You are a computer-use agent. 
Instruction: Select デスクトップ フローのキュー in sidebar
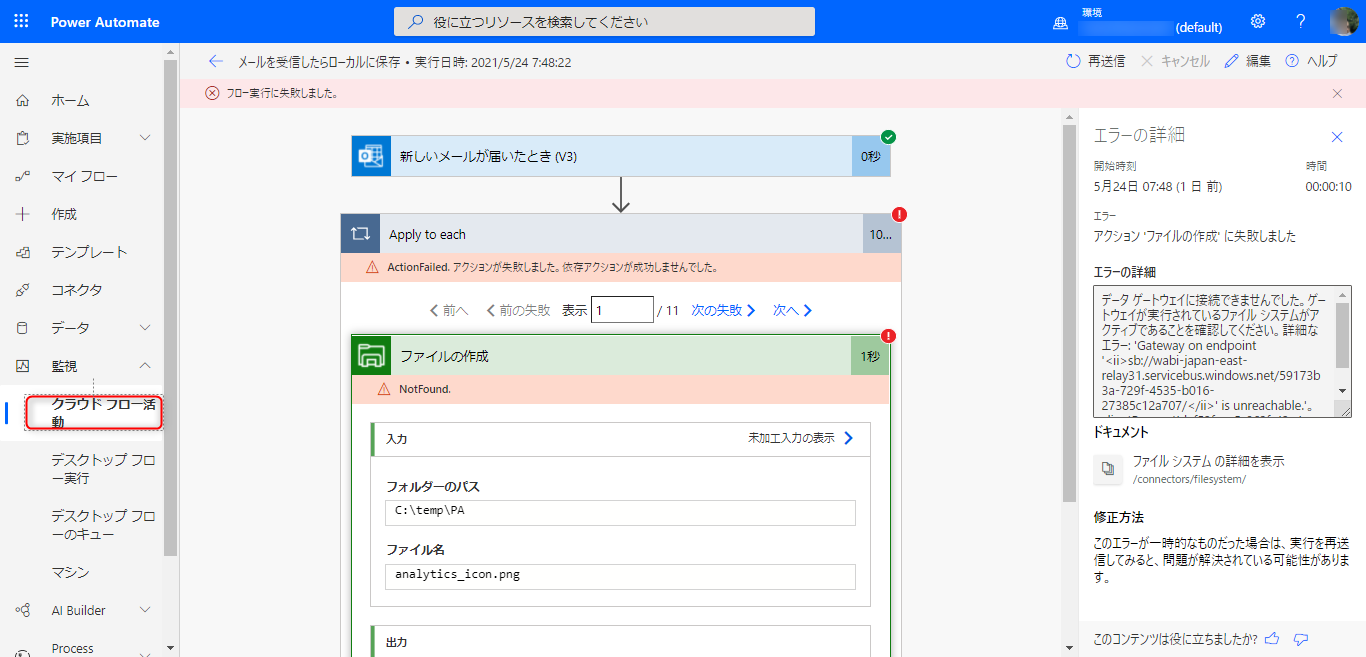point(104,525)
